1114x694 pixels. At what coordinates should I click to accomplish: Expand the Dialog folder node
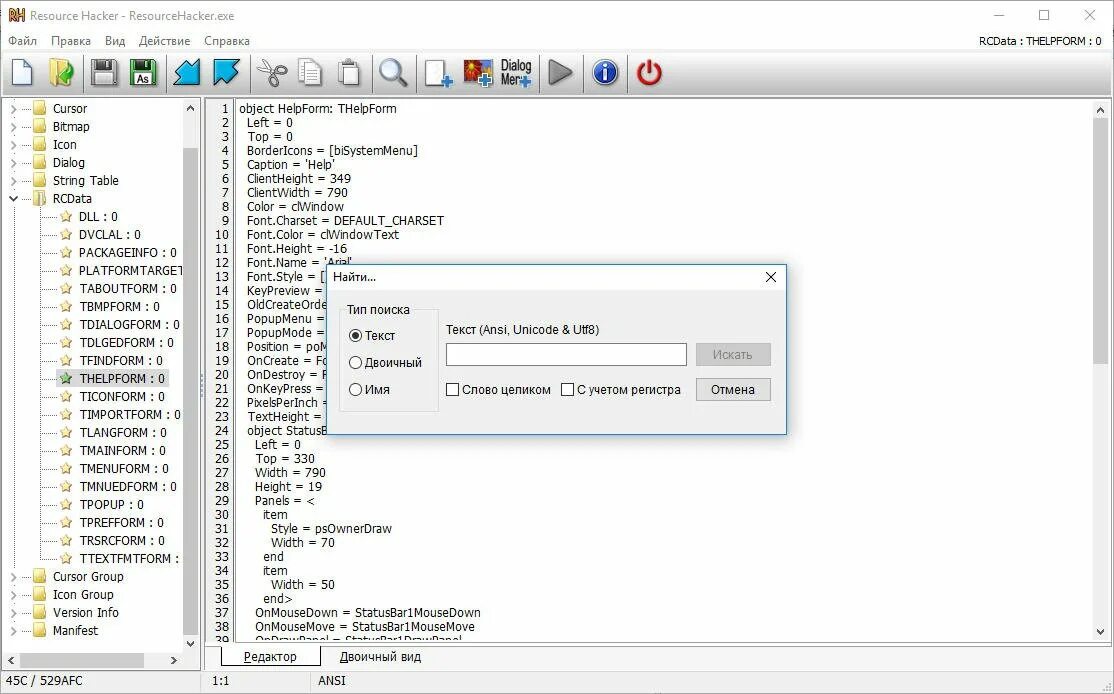coord(13,163)
